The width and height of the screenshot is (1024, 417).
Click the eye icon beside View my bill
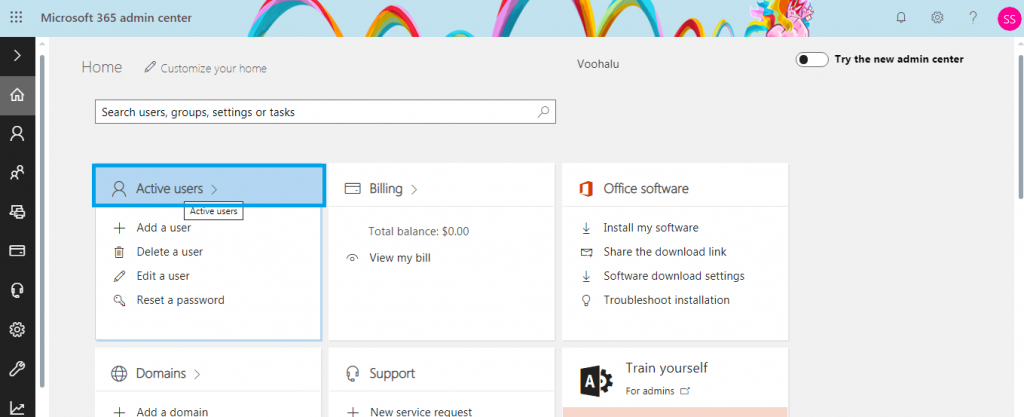click(x=353, y=258)
